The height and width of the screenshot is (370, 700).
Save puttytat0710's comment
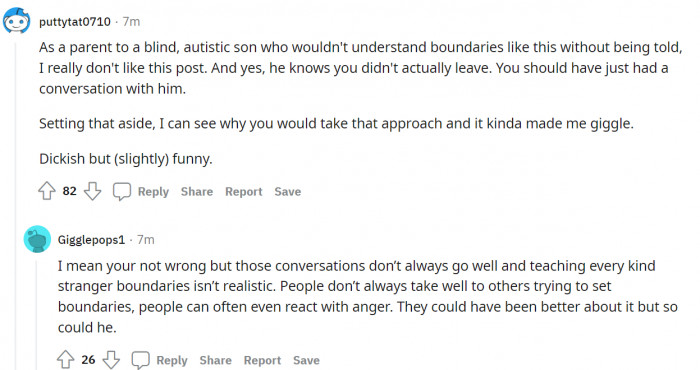288,191
